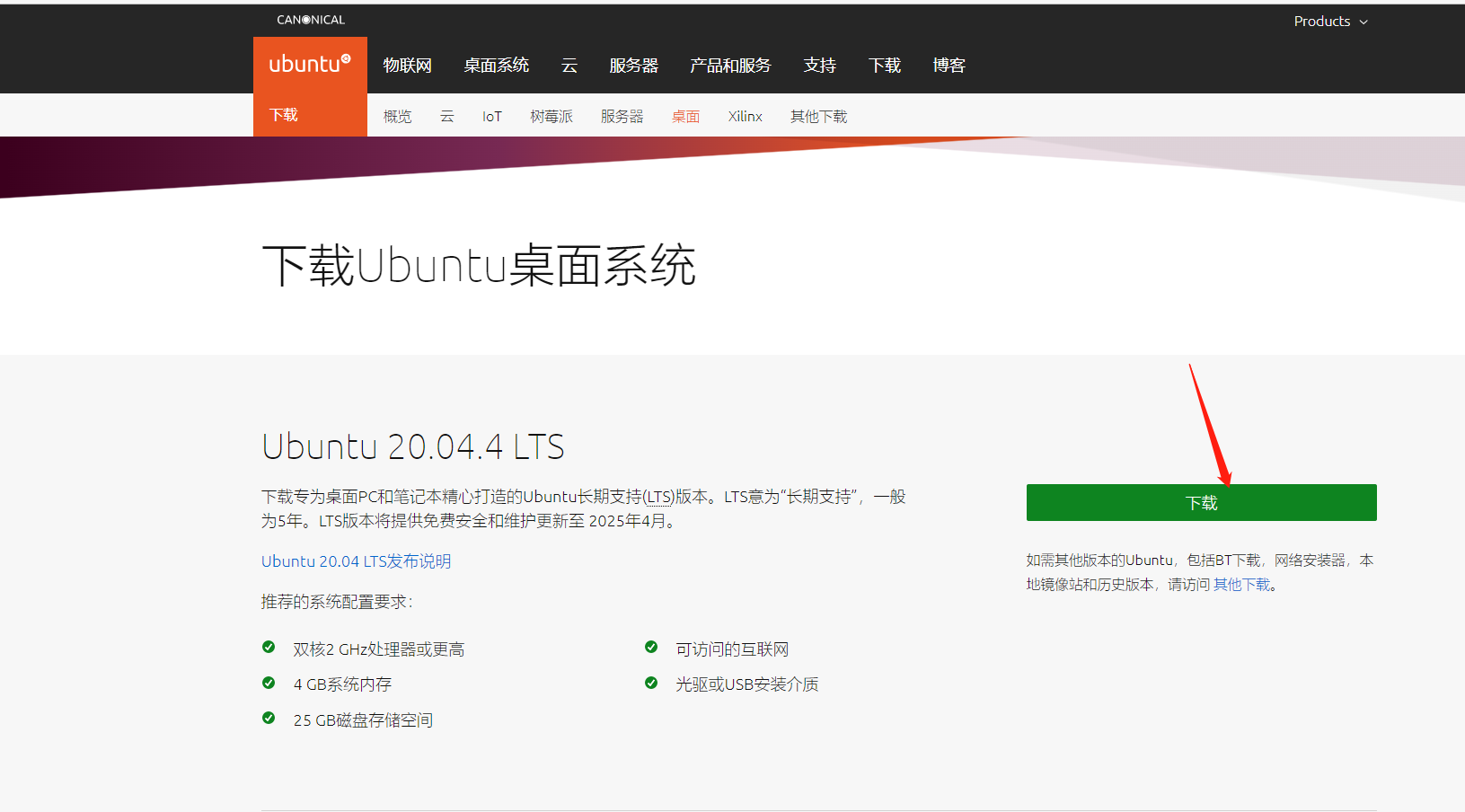Follow the 其他下载 link in the sidebar text

(x=1242, y=585)
